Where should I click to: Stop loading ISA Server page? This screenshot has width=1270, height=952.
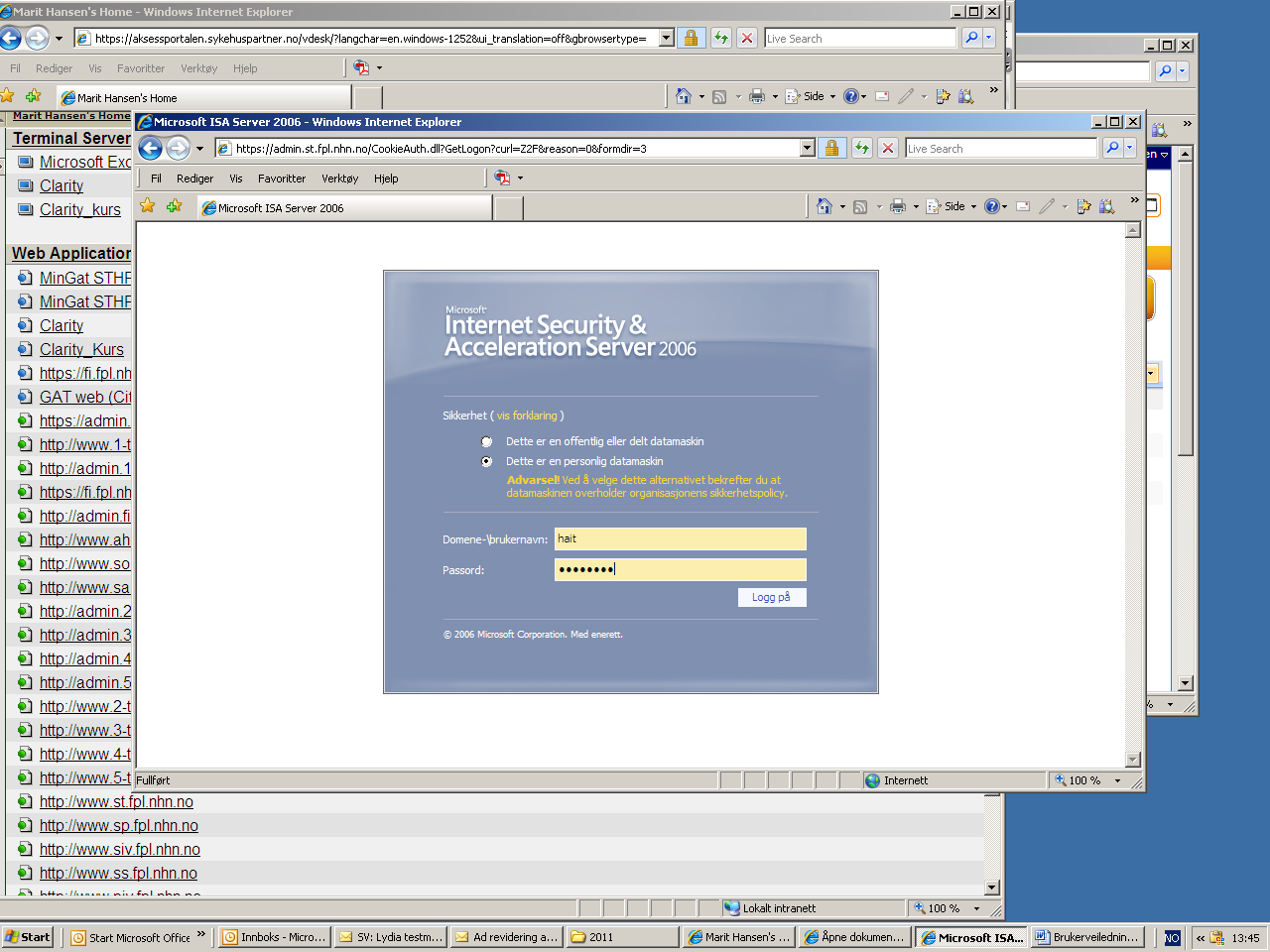[888, 148]
